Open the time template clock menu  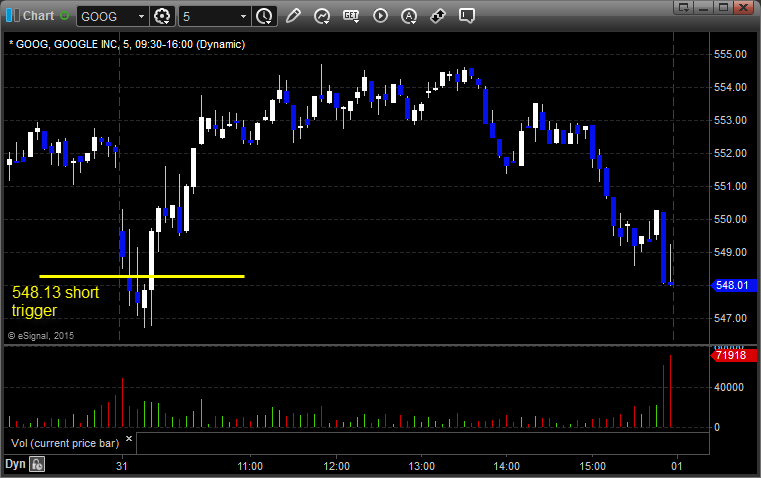265,16
